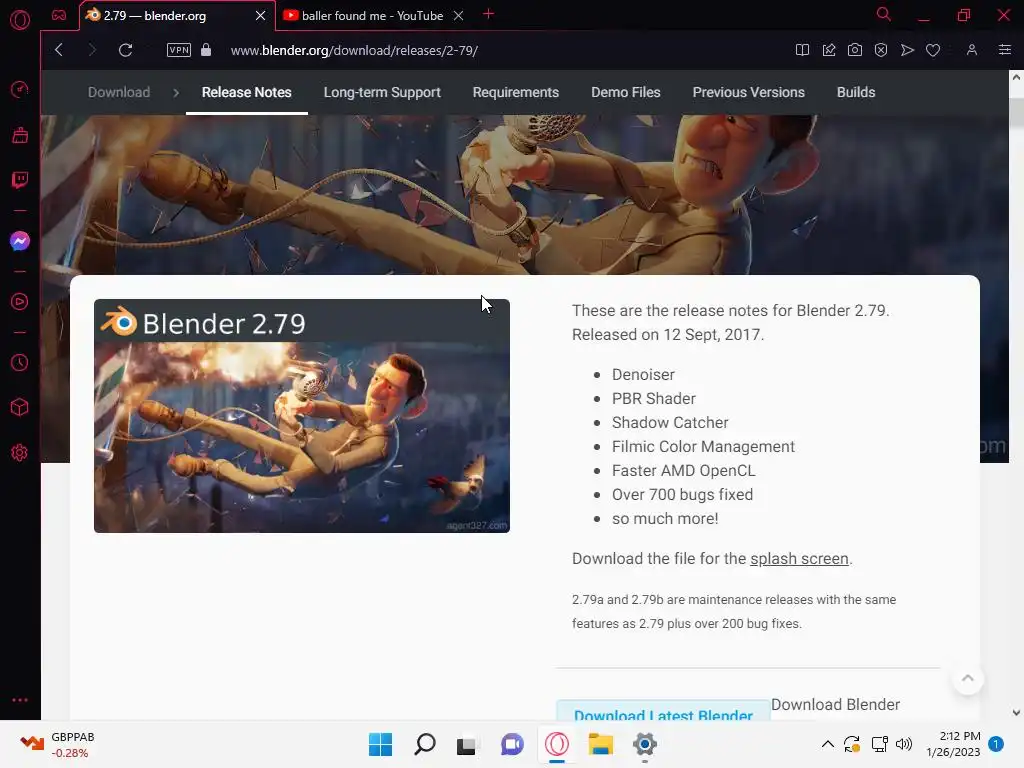Open the Chat app on taskbar
Viewport: 1024px width, 768px height.
pyautogui.click(x=513, y=744)
